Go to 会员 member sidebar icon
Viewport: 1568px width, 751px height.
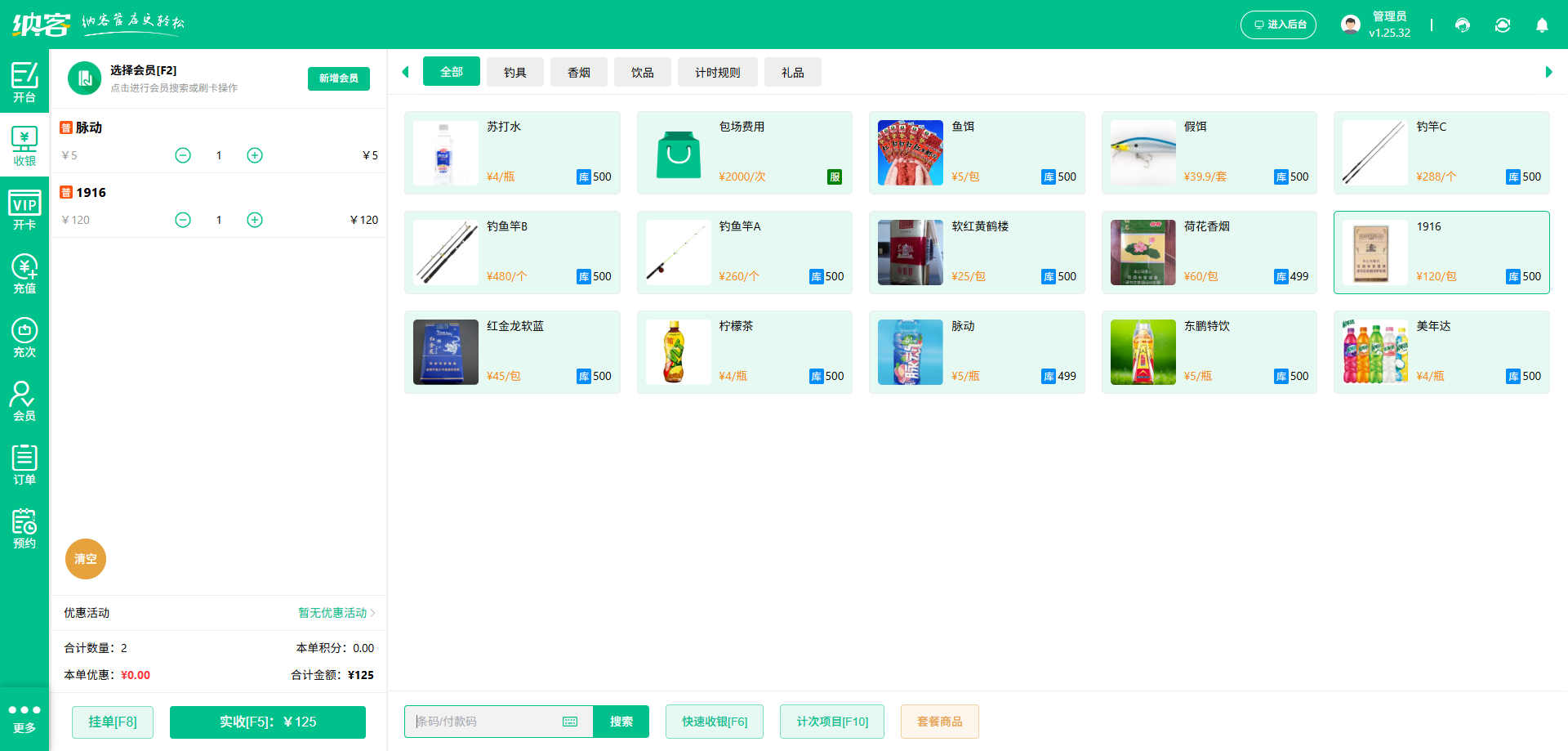click(24, 401)
